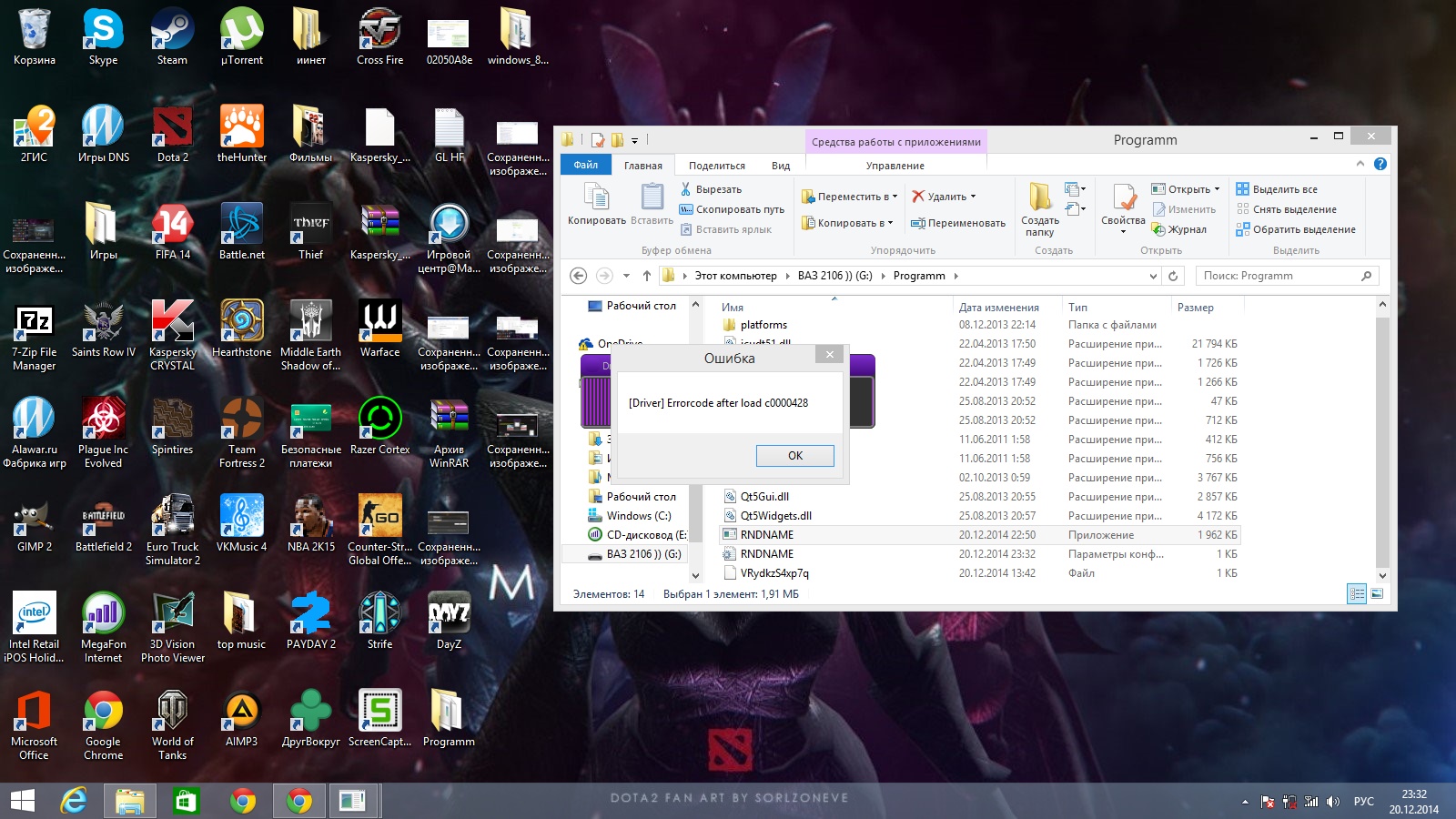Open the address bar history dropdown

(x=1153, y=276)
